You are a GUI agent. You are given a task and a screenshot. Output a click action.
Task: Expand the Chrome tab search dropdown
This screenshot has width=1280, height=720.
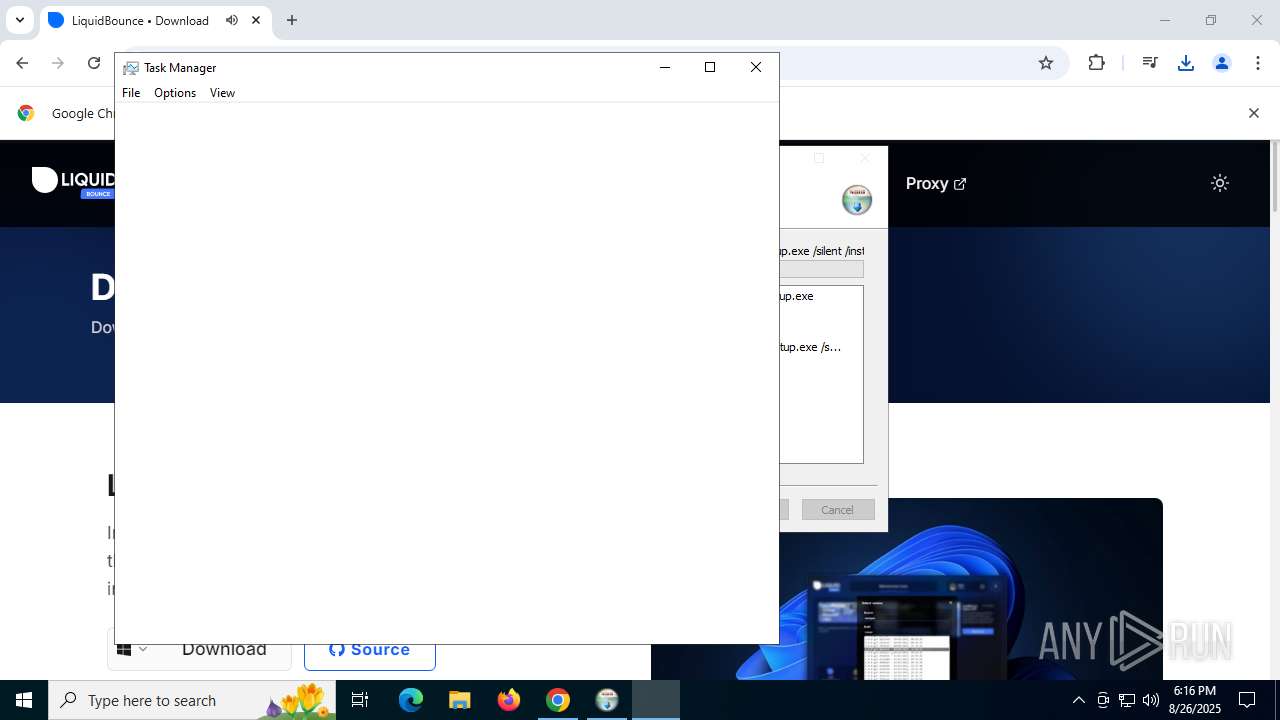19,20
